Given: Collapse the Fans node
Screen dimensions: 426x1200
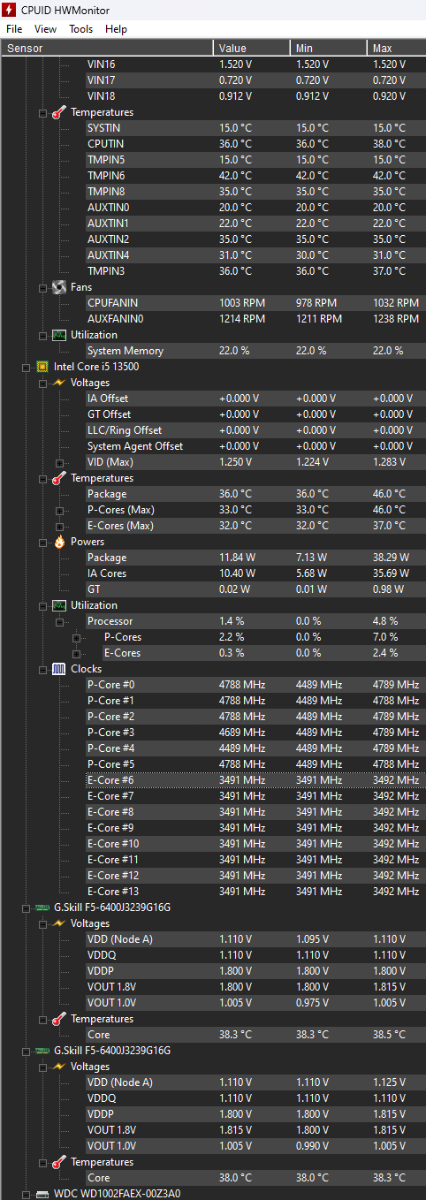Looking at the screenshot, I should 42,287.
